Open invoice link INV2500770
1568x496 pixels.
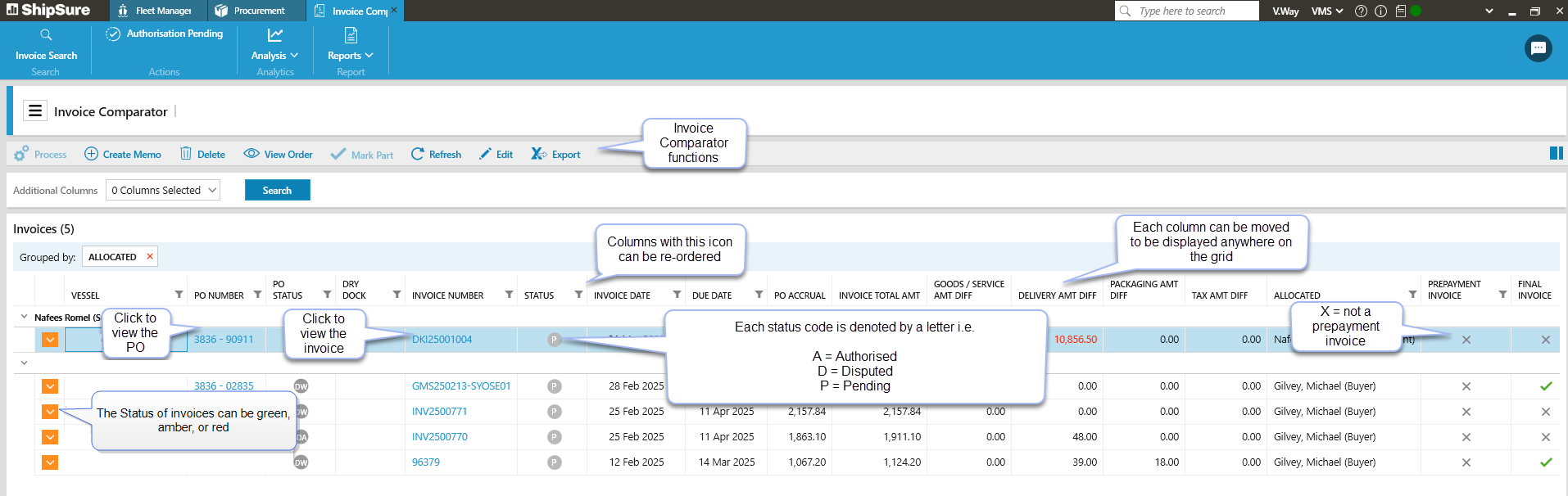coord(439,437)
